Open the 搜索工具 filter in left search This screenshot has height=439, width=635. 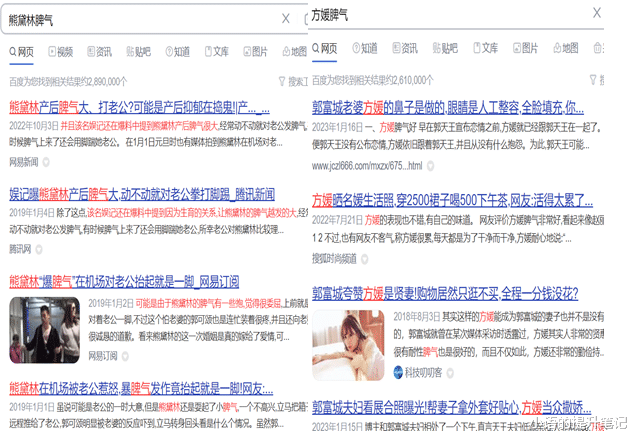(x=293, y=82)
